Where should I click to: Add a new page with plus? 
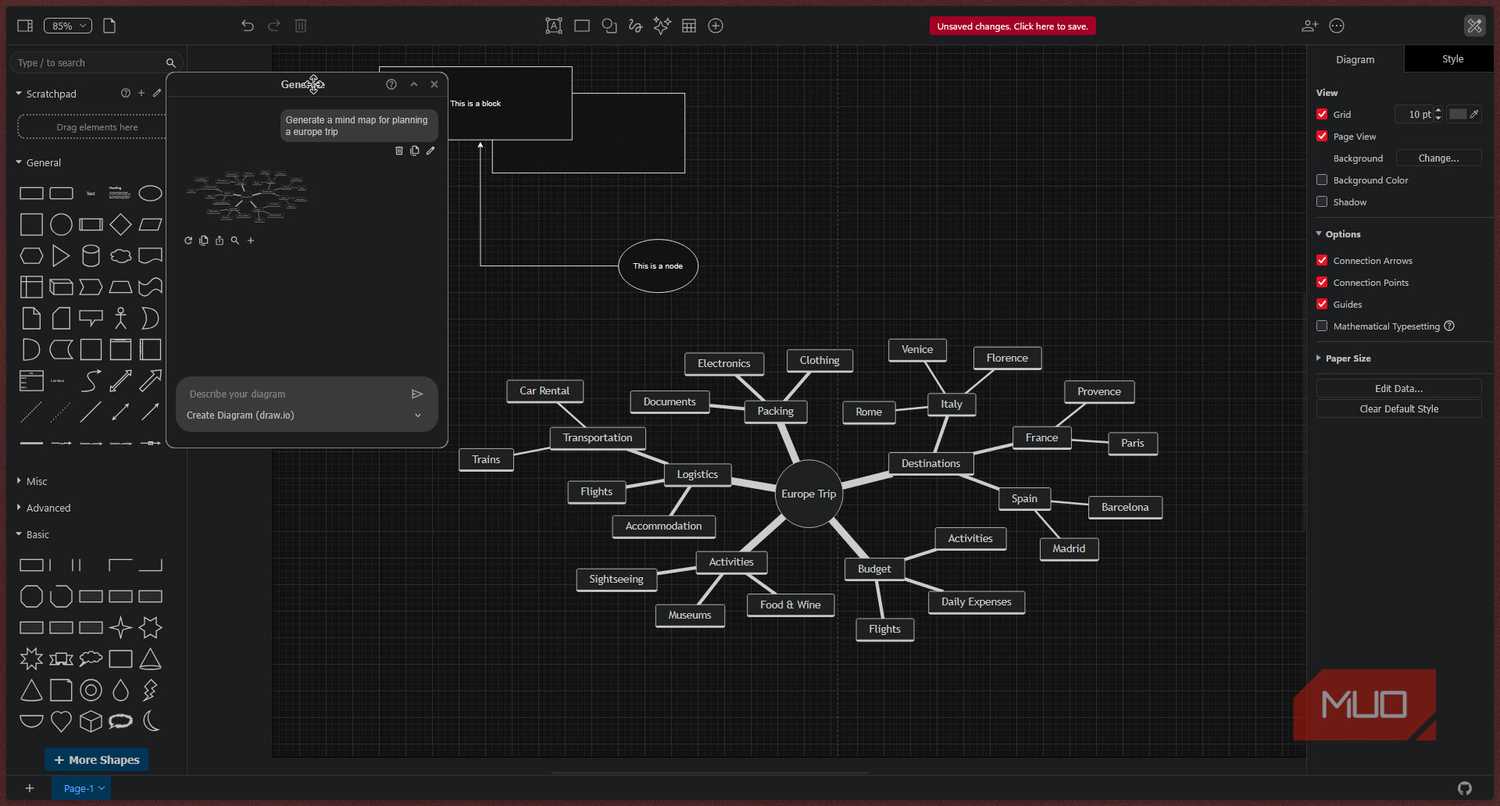pyautogui.click(x=29, y=788)
